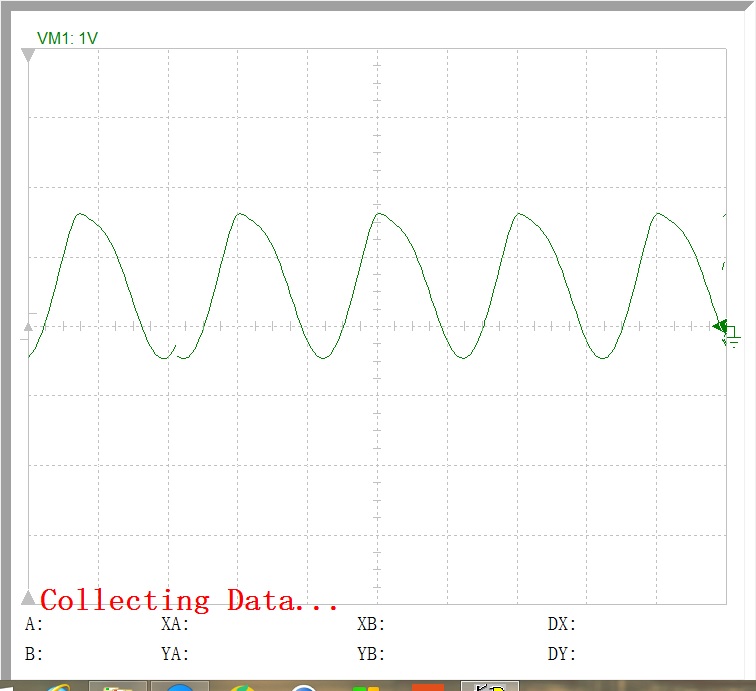Screen dimensions: 756x691
Task: Click the gray zero-level triangle on the left axis
Action: click(x=28, y=327)
